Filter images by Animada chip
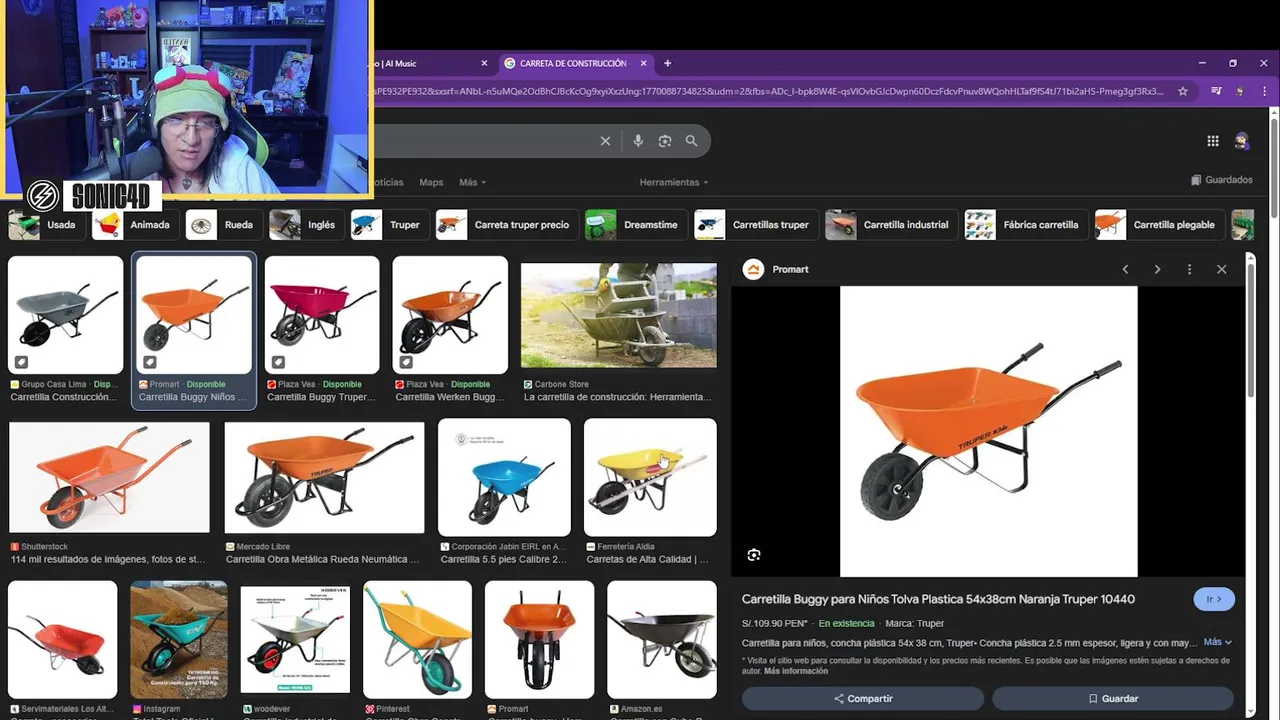The image size is (1280, 720). [136, 225]
